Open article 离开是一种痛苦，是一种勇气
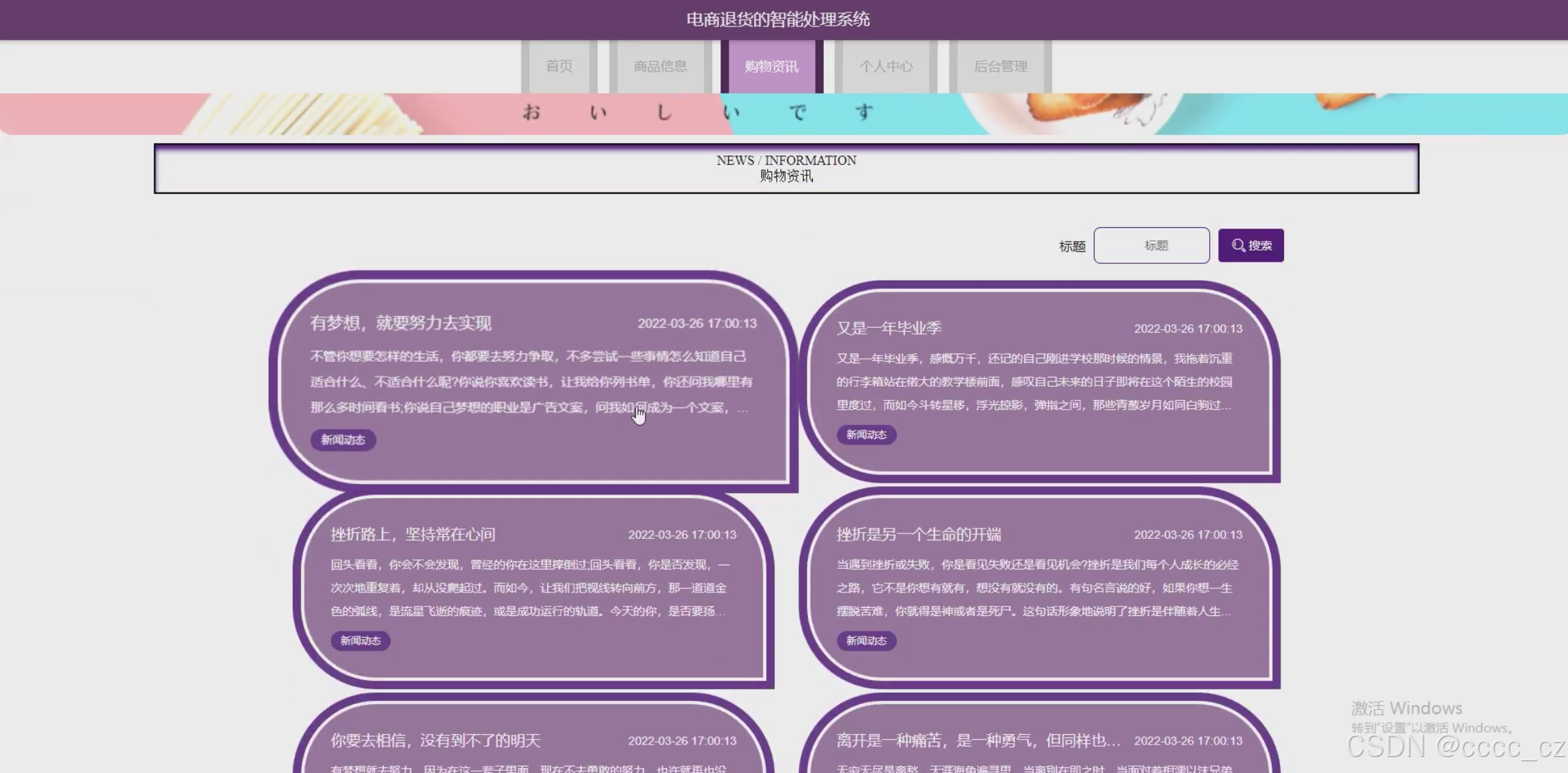Image resolution: width=1568 pixels, height=773 pixels. click(977, 740)
